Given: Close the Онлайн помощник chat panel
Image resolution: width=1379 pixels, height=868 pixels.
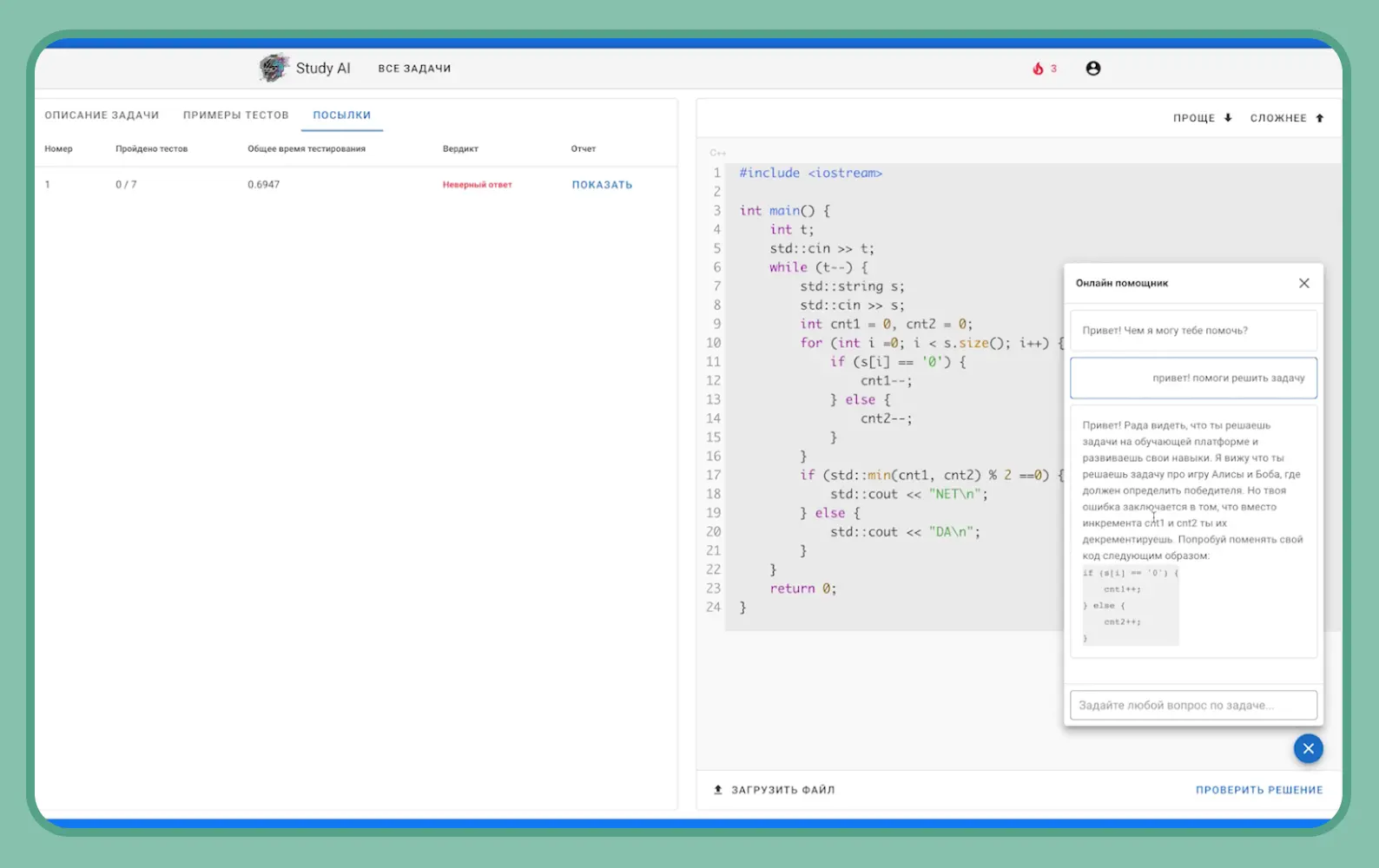Looking at the screenshot, I should (1303, 283).
